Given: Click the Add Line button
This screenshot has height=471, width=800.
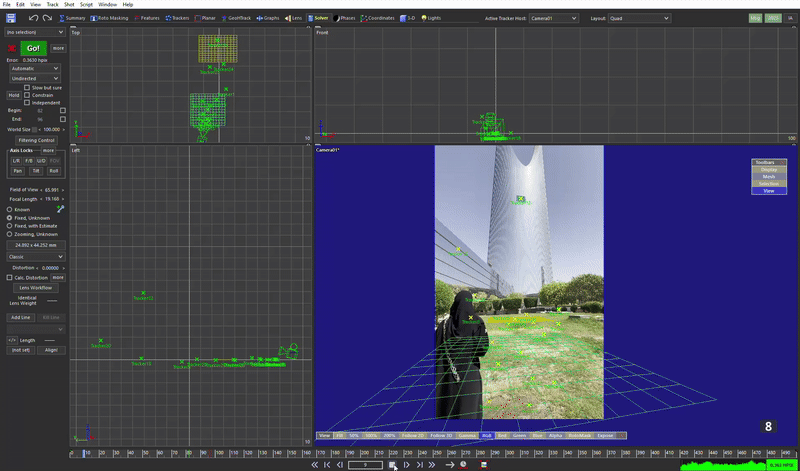Looking at the screenshot, I should 20,317.
